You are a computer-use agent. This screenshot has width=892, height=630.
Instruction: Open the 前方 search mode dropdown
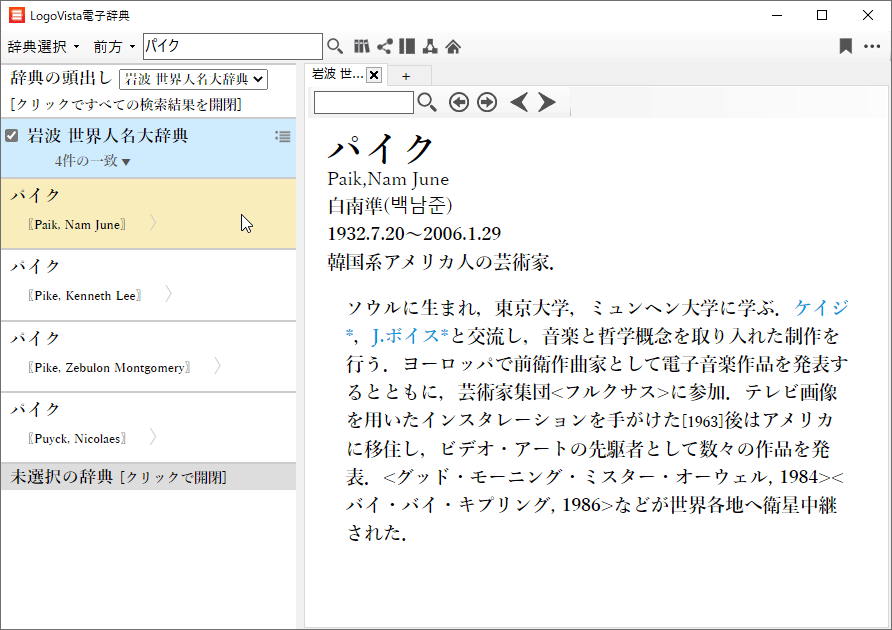[114, 47]
